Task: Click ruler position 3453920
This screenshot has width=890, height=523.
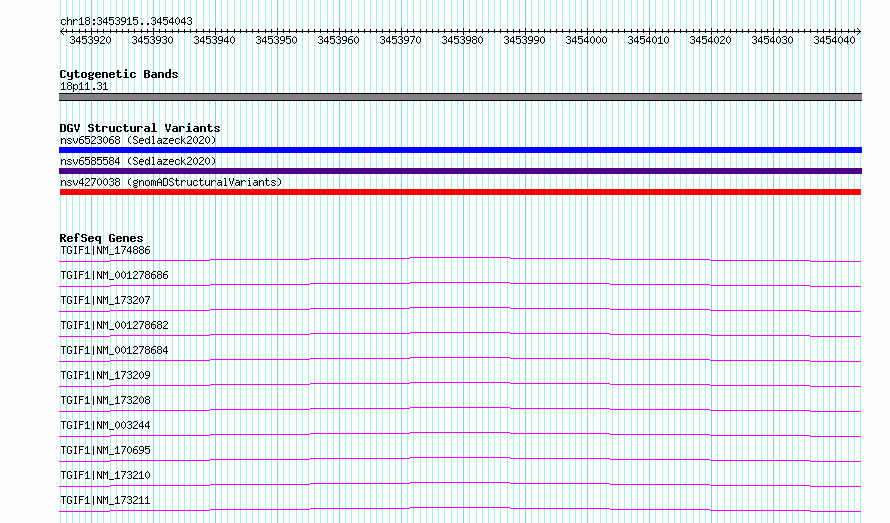Action: click(x=90, y=40)
